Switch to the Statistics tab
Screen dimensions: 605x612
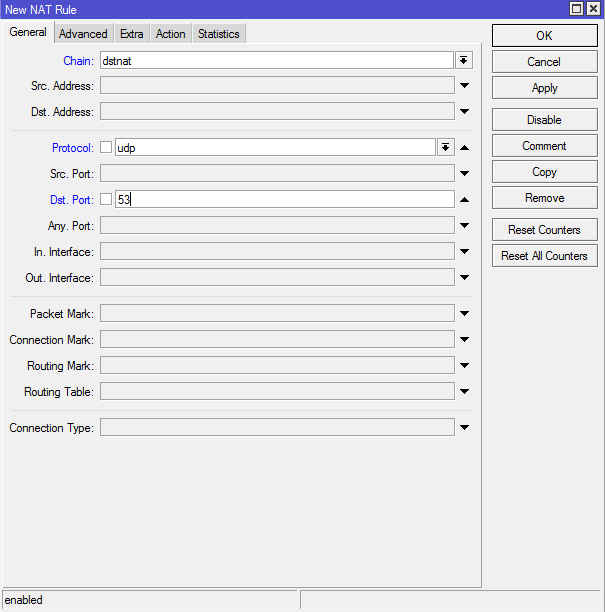219,34
